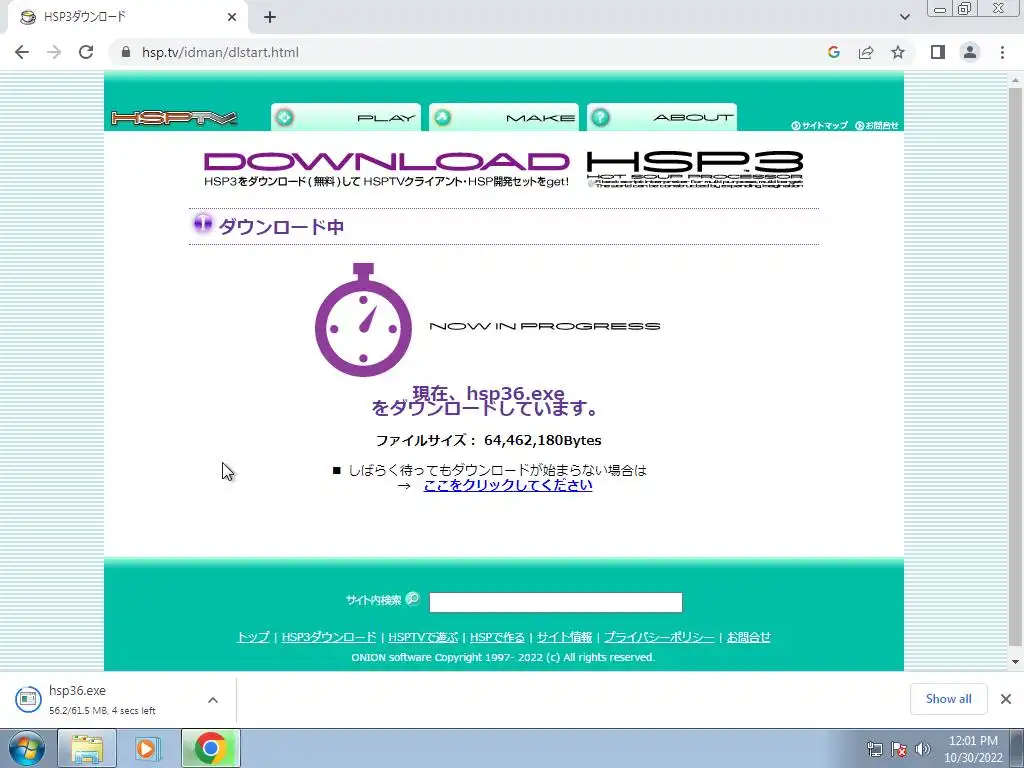The height and width of the screenshot is (768, 1024).
Task: Open the トップ footer link
Action: (253, 637)
